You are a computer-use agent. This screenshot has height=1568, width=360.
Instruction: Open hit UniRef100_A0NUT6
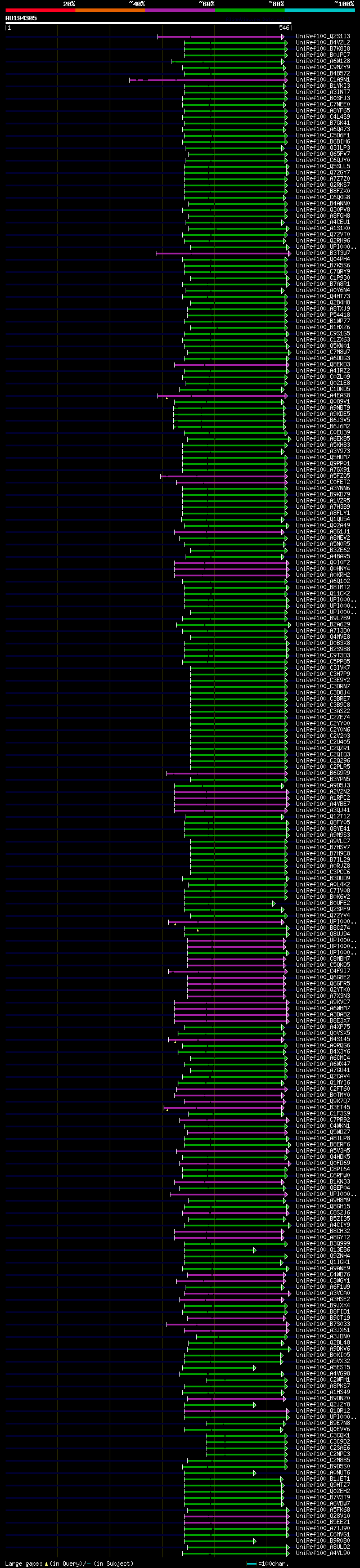tap(323, 1473)
